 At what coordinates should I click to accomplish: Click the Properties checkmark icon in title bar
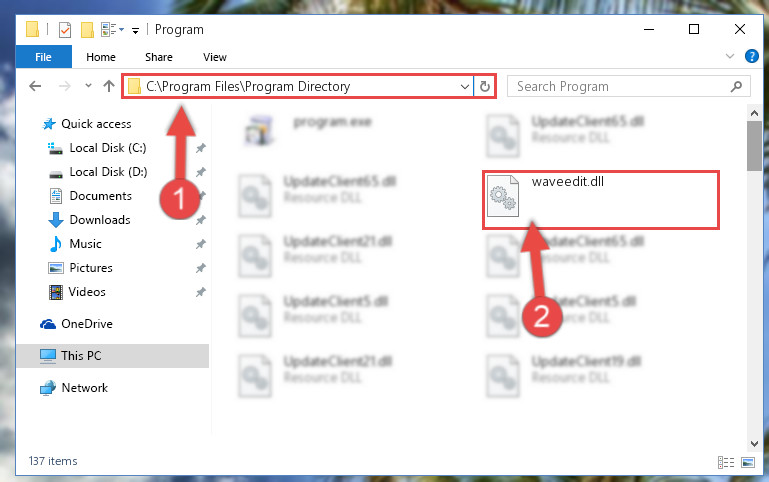pyautogui.click(x=65, y=30)
